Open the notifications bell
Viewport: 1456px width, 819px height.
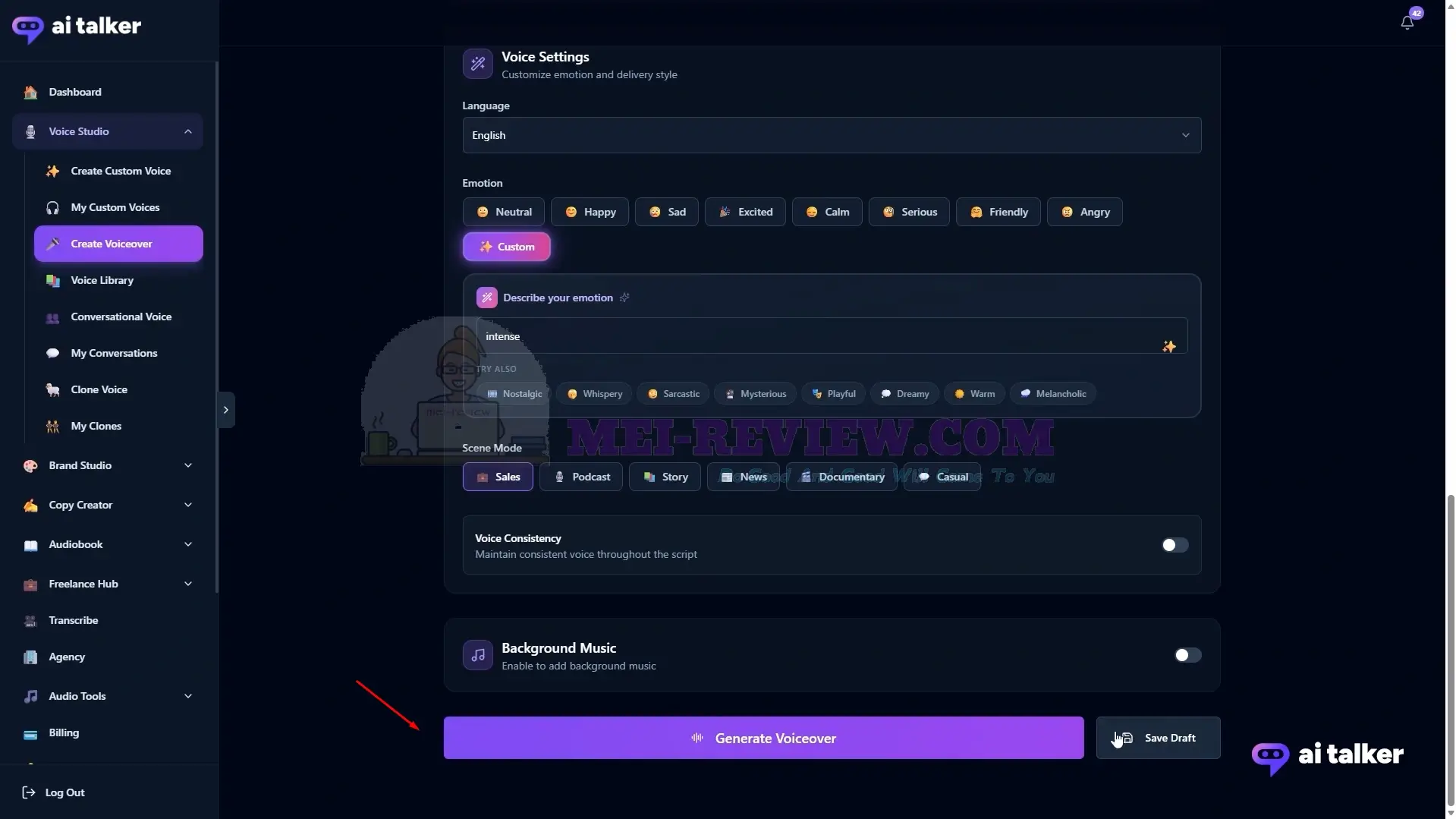click(x=1407, y=22)
